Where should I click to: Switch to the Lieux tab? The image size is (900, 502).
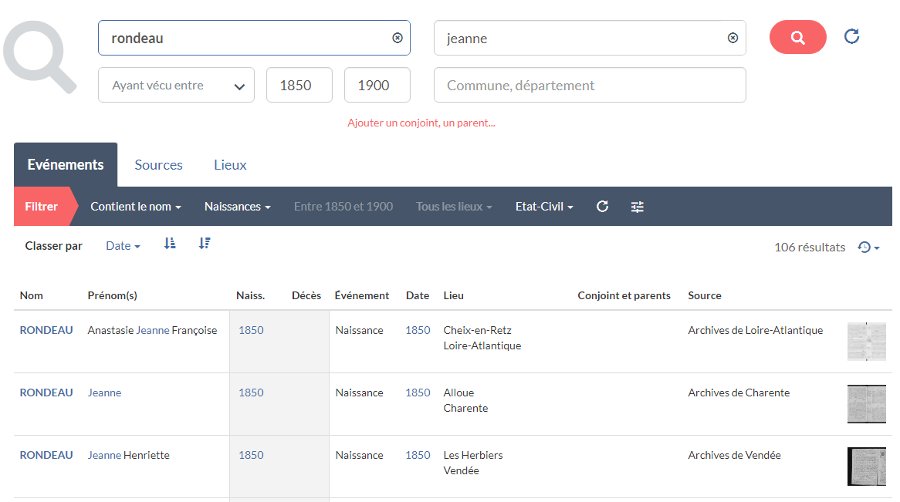pyautogui.click(x=230, y=165)
